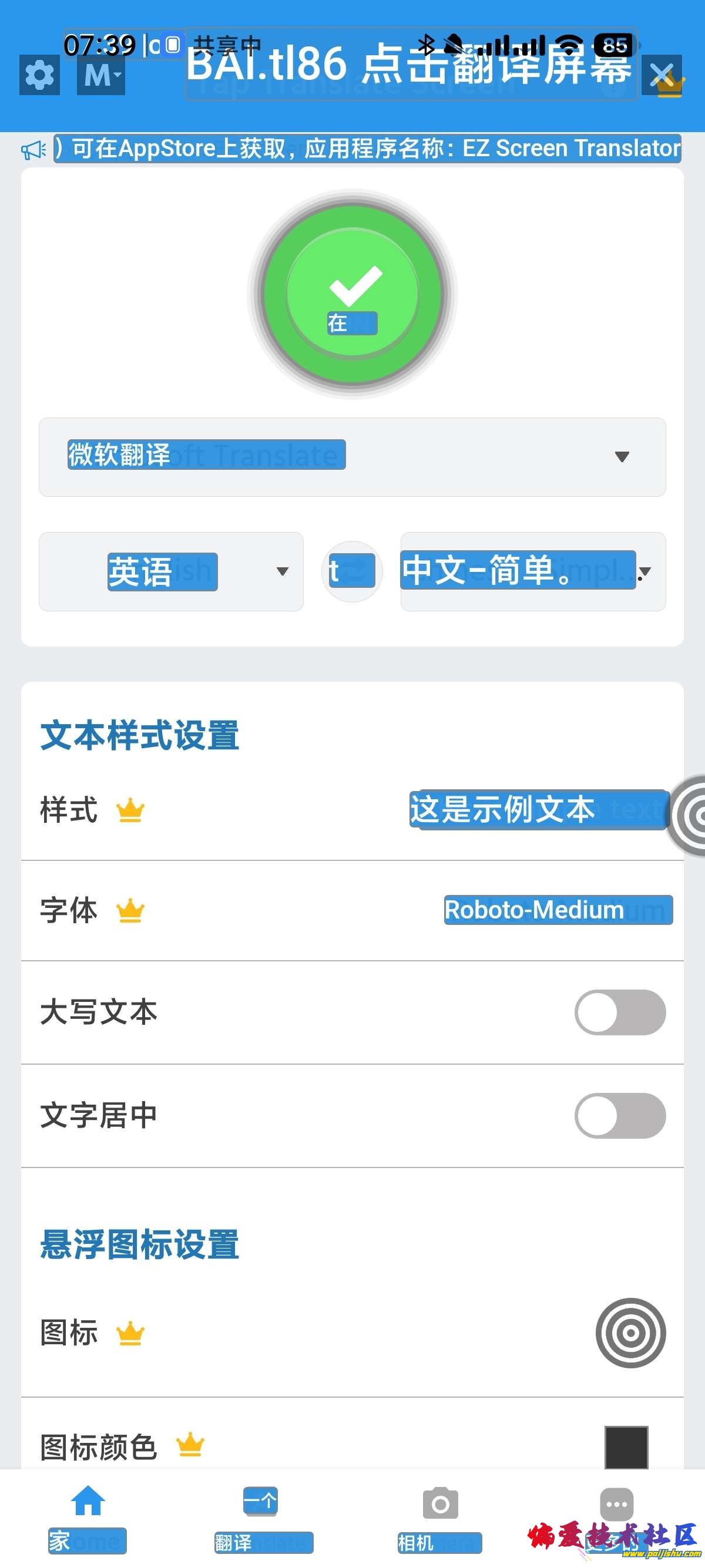Tap the 这是示例文本 style sample
The width and height of the screenshot is (705, 1568).
(539, 810)
